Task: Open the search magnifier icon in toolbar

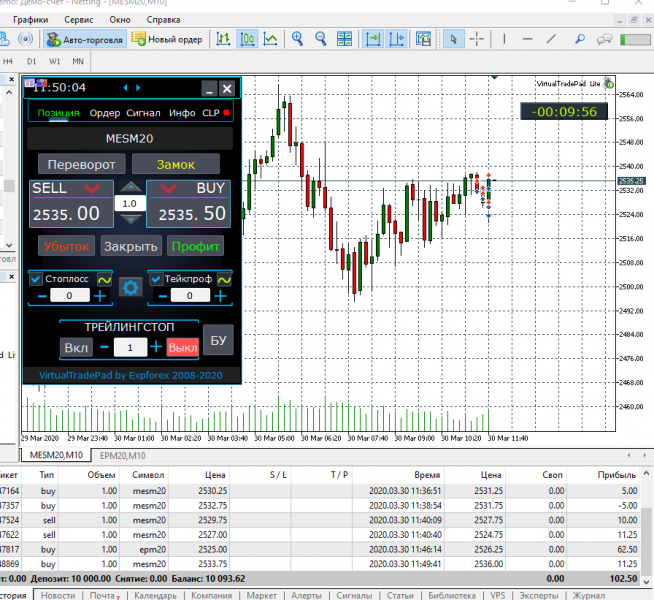Action: pos(580,39)
